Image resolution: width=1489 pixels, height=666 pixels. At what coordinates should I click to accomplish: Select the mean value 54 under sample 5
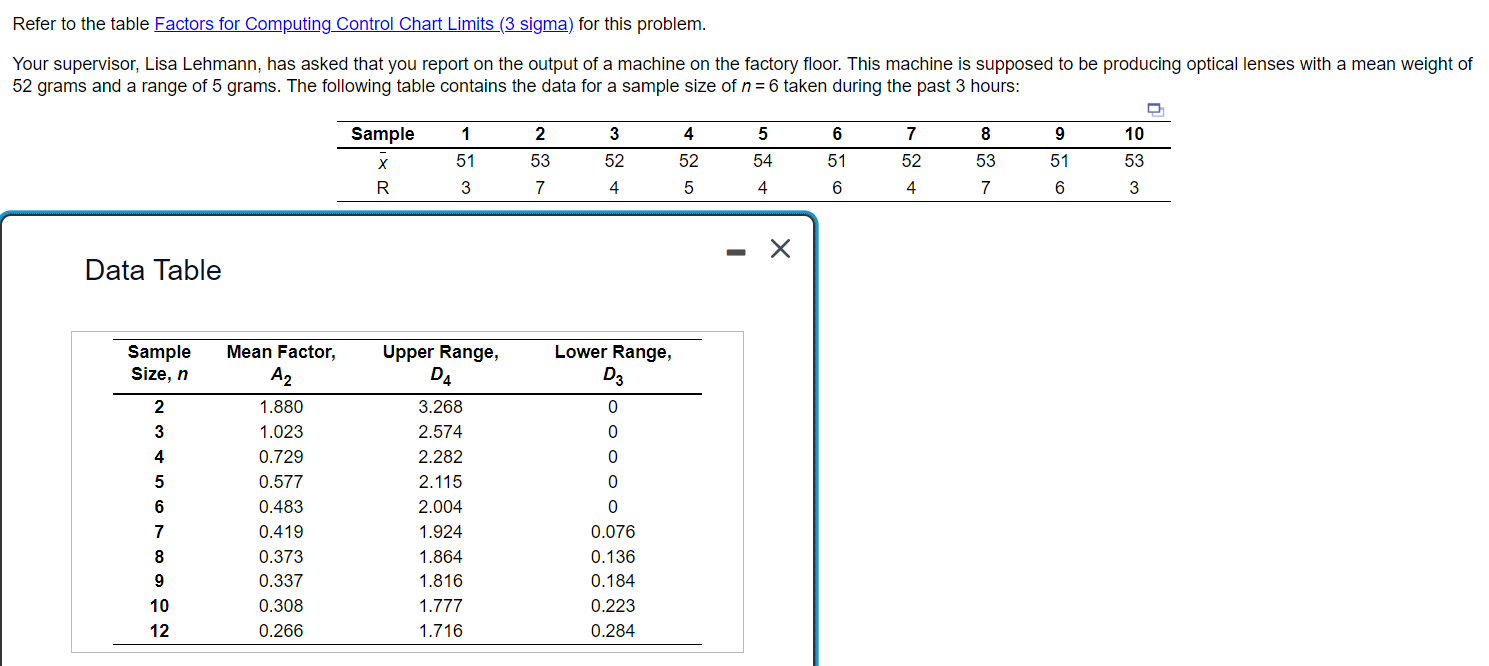(x=762, y=160)
